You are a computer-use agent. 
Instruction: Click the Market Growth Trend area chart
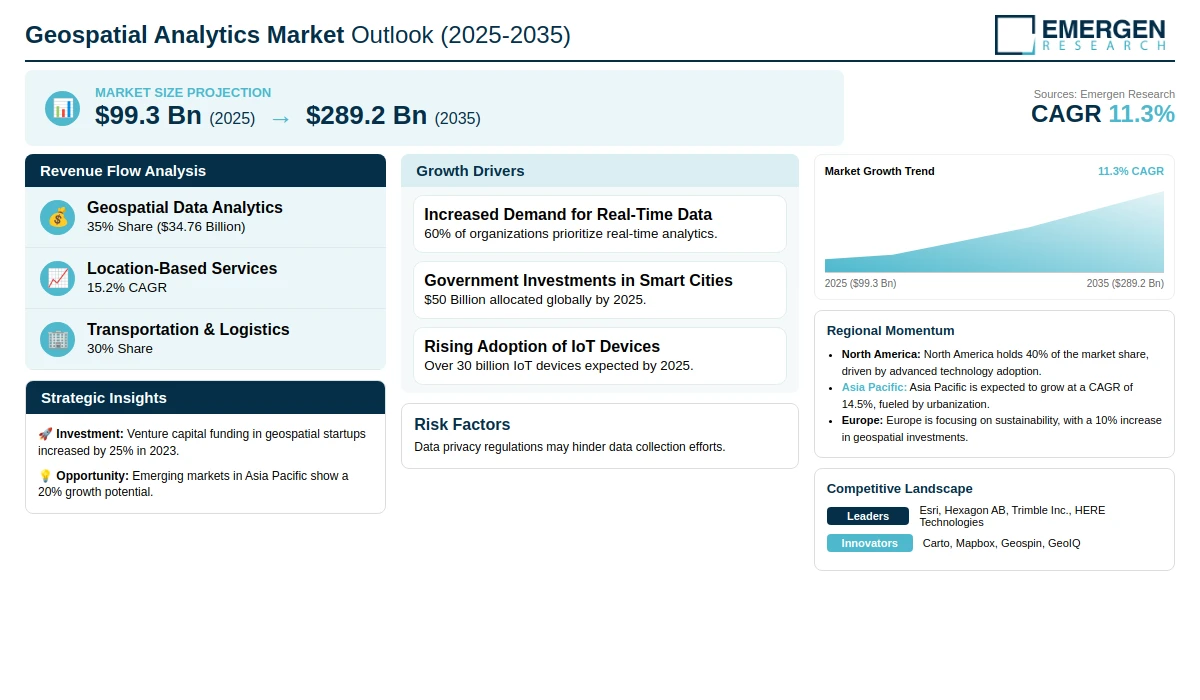(x=994, y=232)
